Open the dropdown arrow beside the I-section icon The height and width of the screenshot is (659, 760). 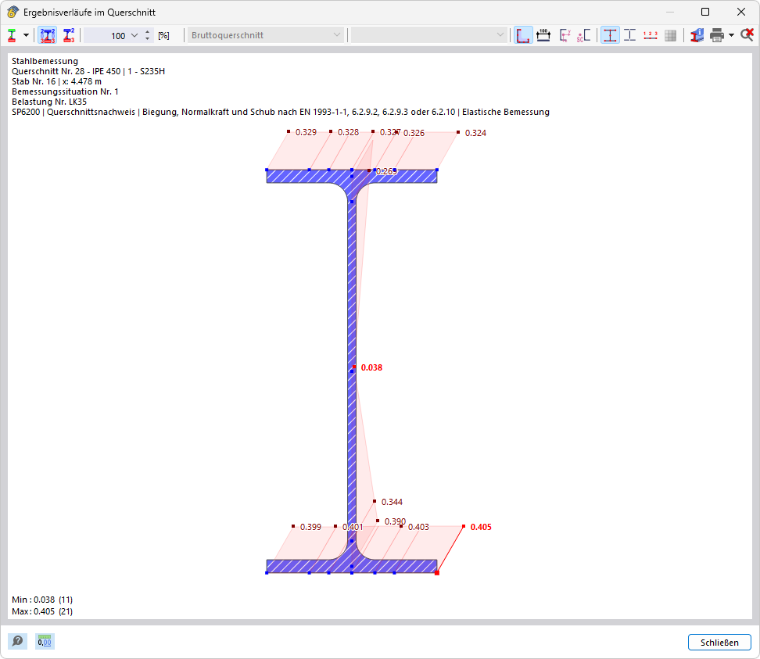coord(26,35)
